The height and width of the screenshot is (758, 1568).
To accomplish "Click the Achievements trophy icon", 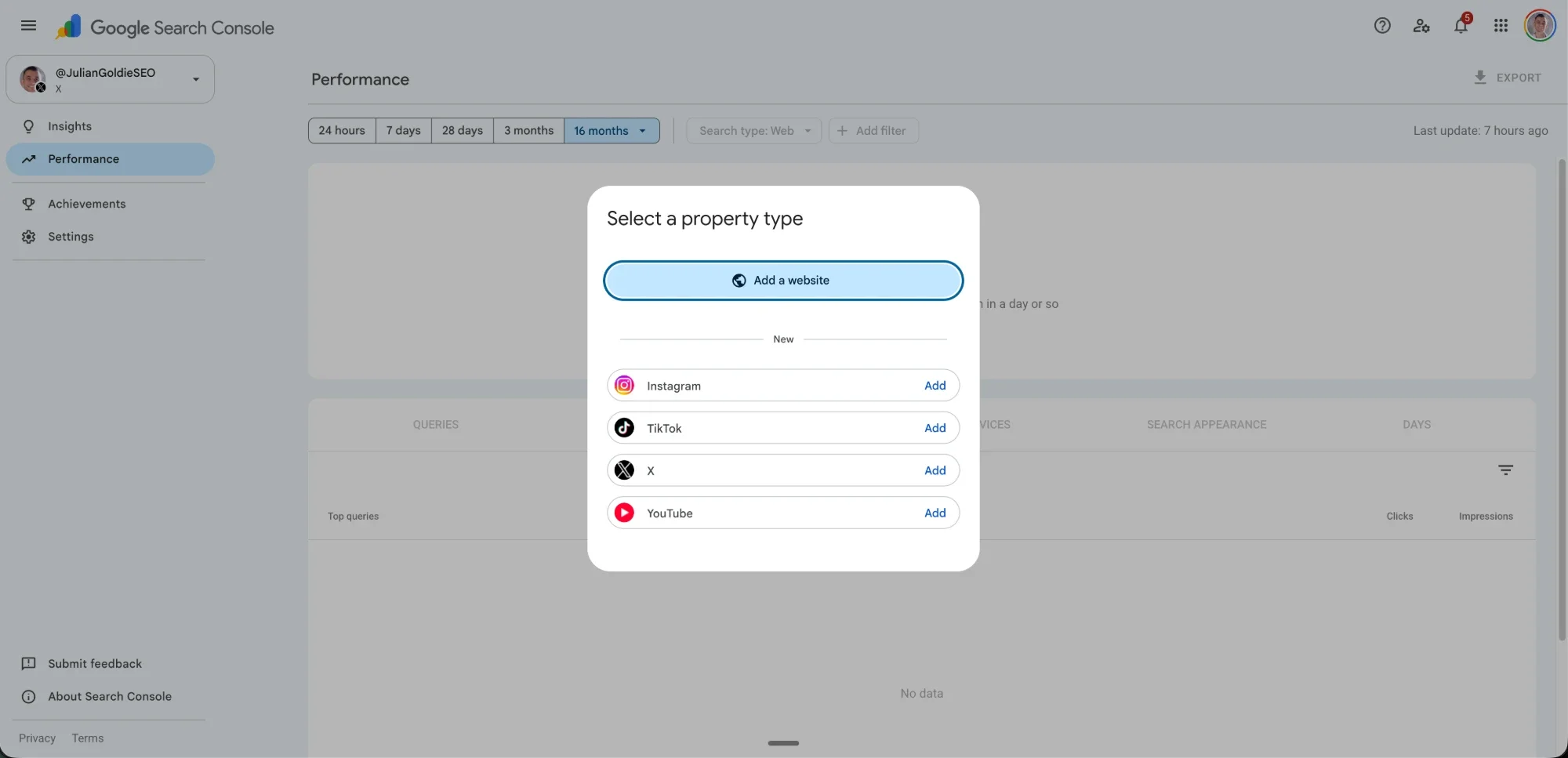I will click(x=29, y=204).
